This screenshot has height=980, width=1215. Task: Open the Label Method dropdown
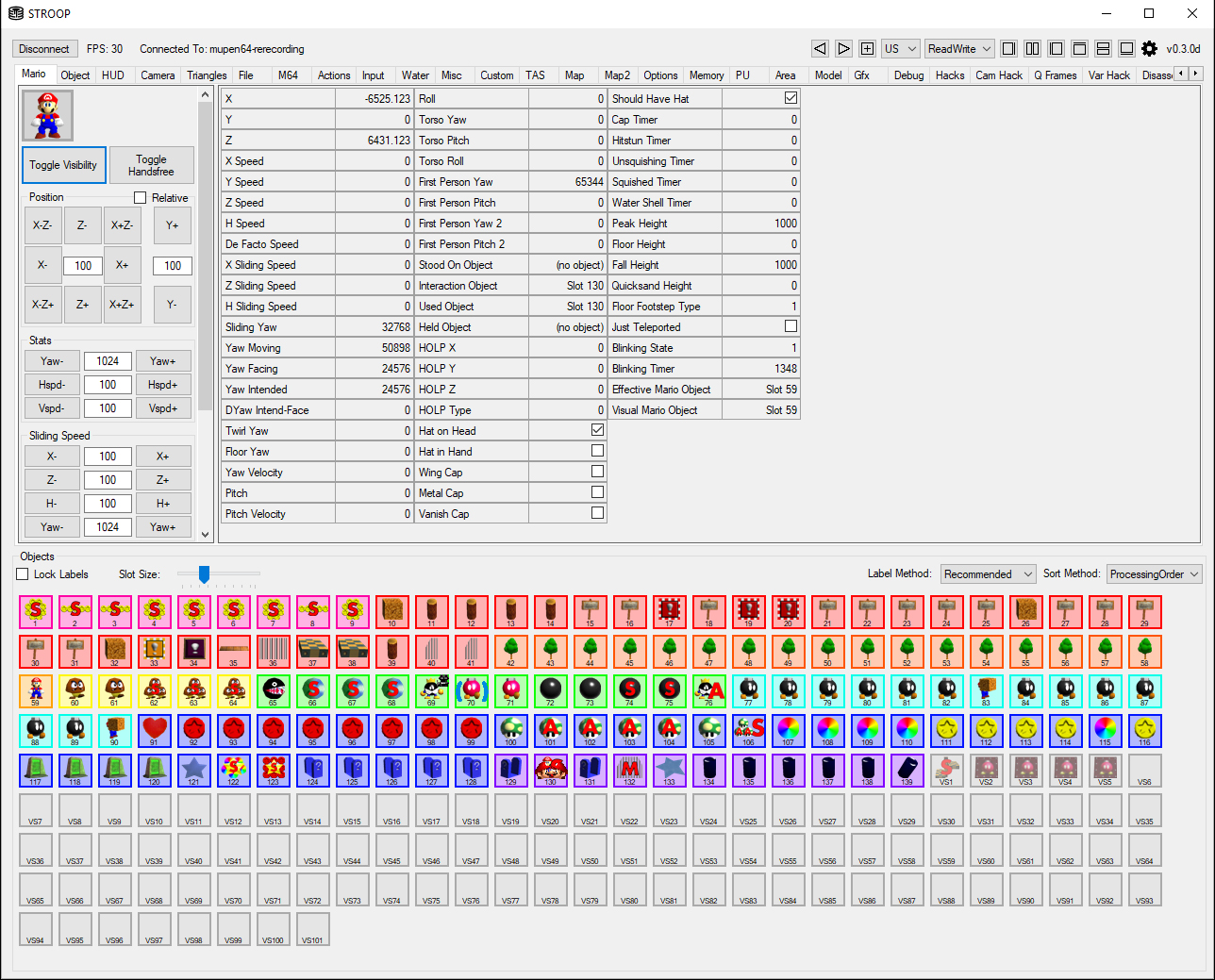[x=988, y=574]
